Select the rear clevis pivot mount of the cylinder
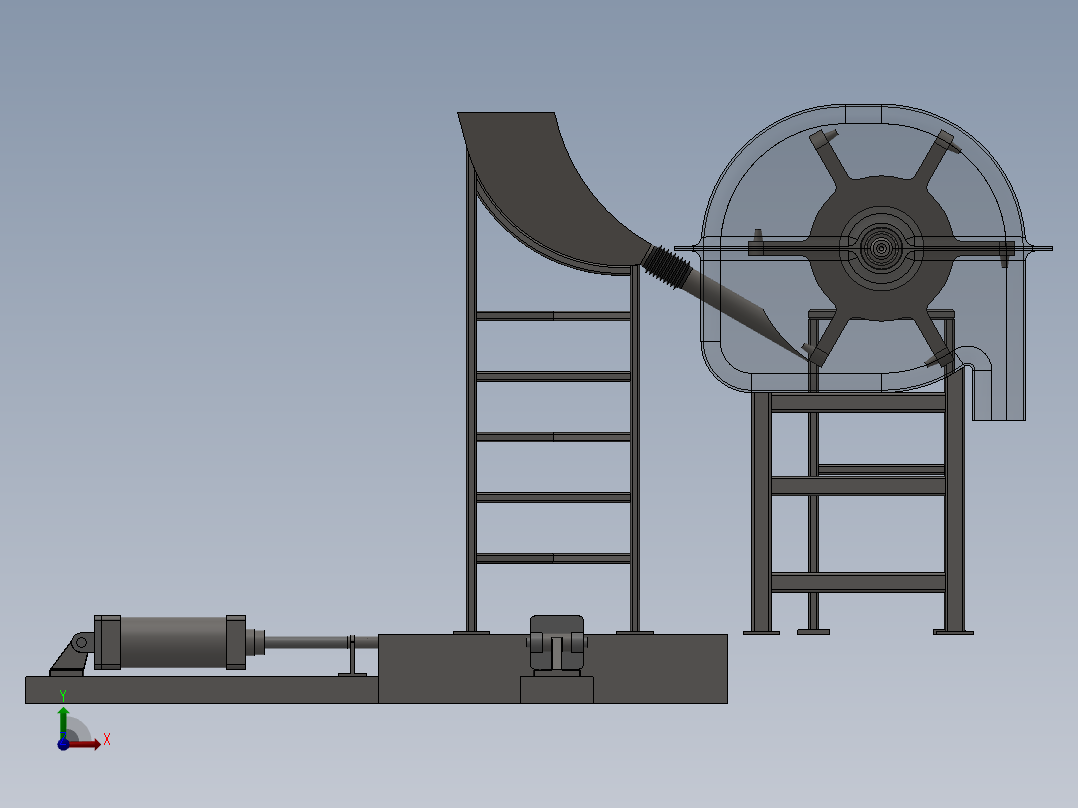 (x=72, y=654)
